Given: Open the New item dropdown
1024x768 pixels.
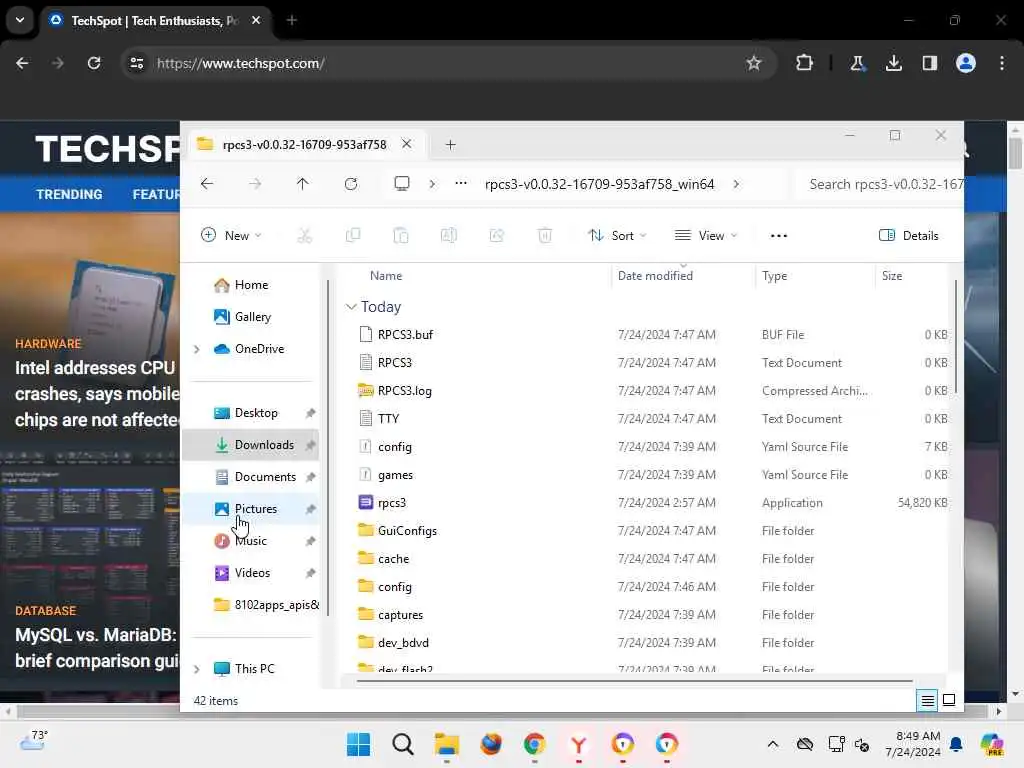Looking at the screenshot, I should (231, 236).
